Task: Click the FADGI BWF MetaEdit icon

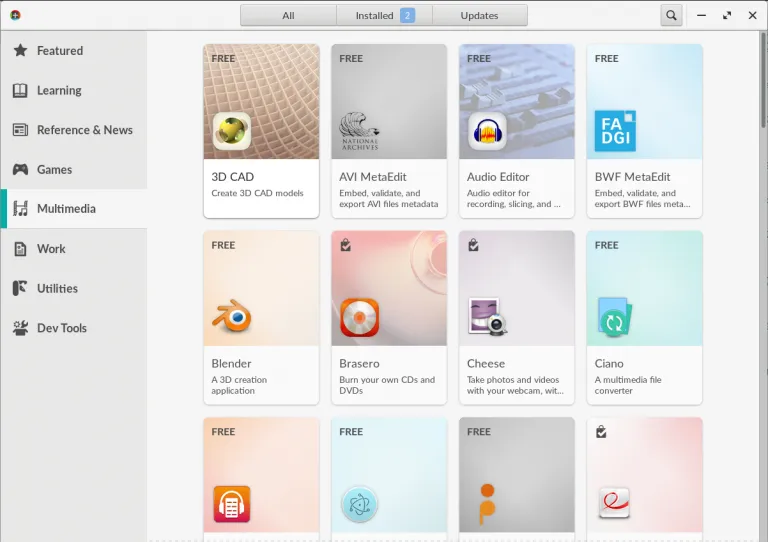Action: 615,131
